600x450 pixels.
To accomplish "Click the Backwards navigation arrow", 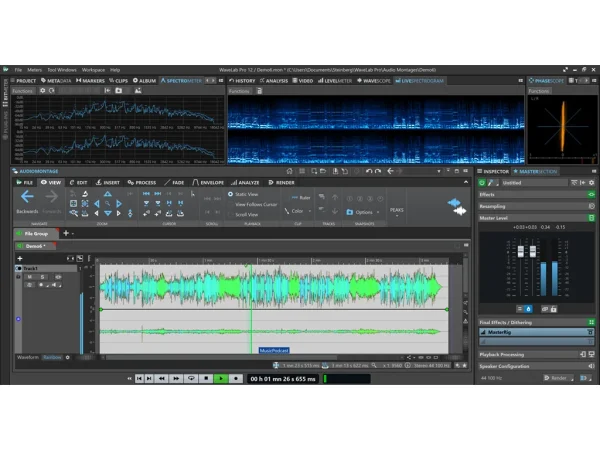I will pos(27,198).
